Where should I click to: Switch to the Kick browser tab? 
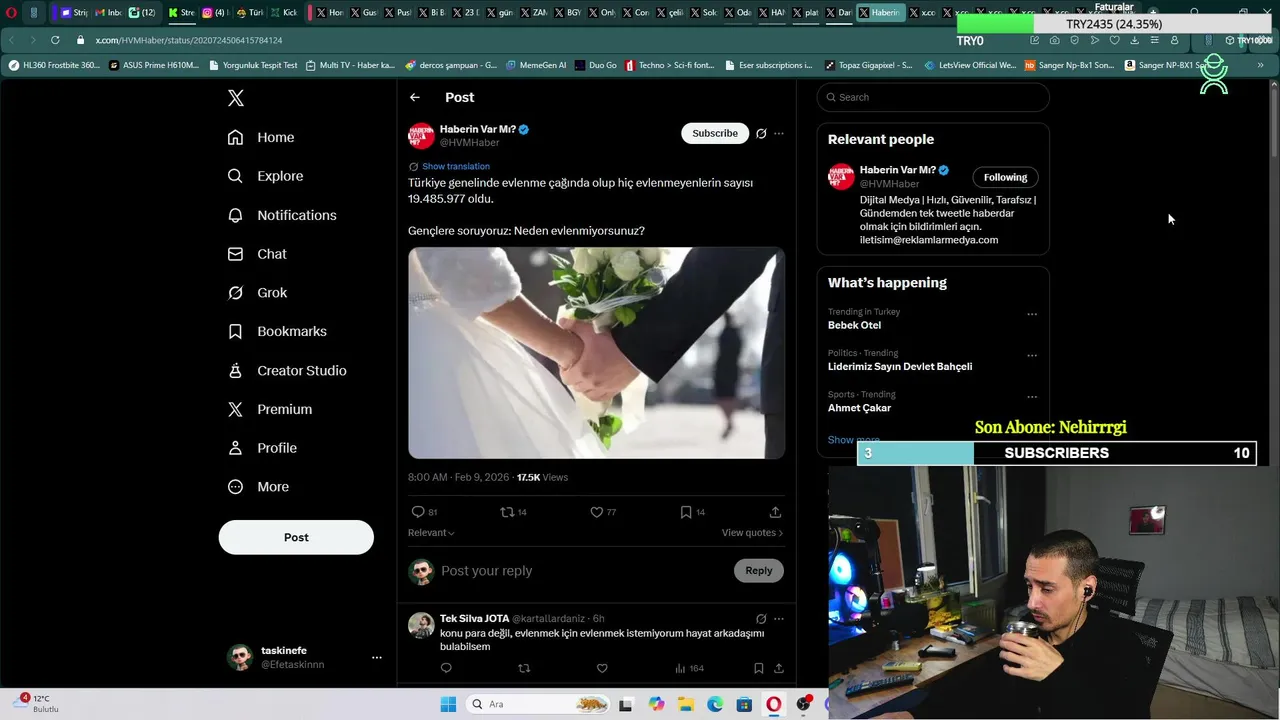click(285, 13)
